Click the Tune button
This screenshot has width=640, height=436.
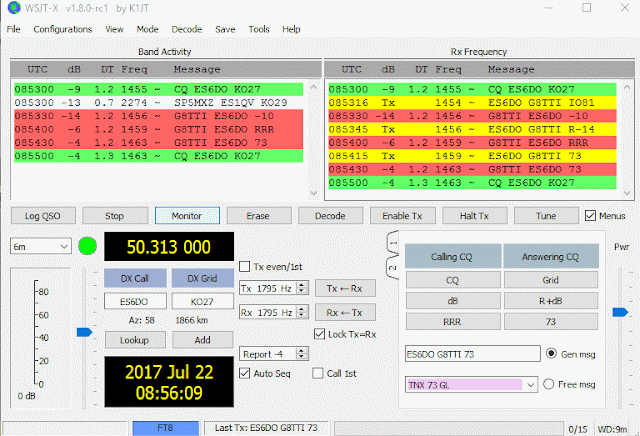[546, 216]
